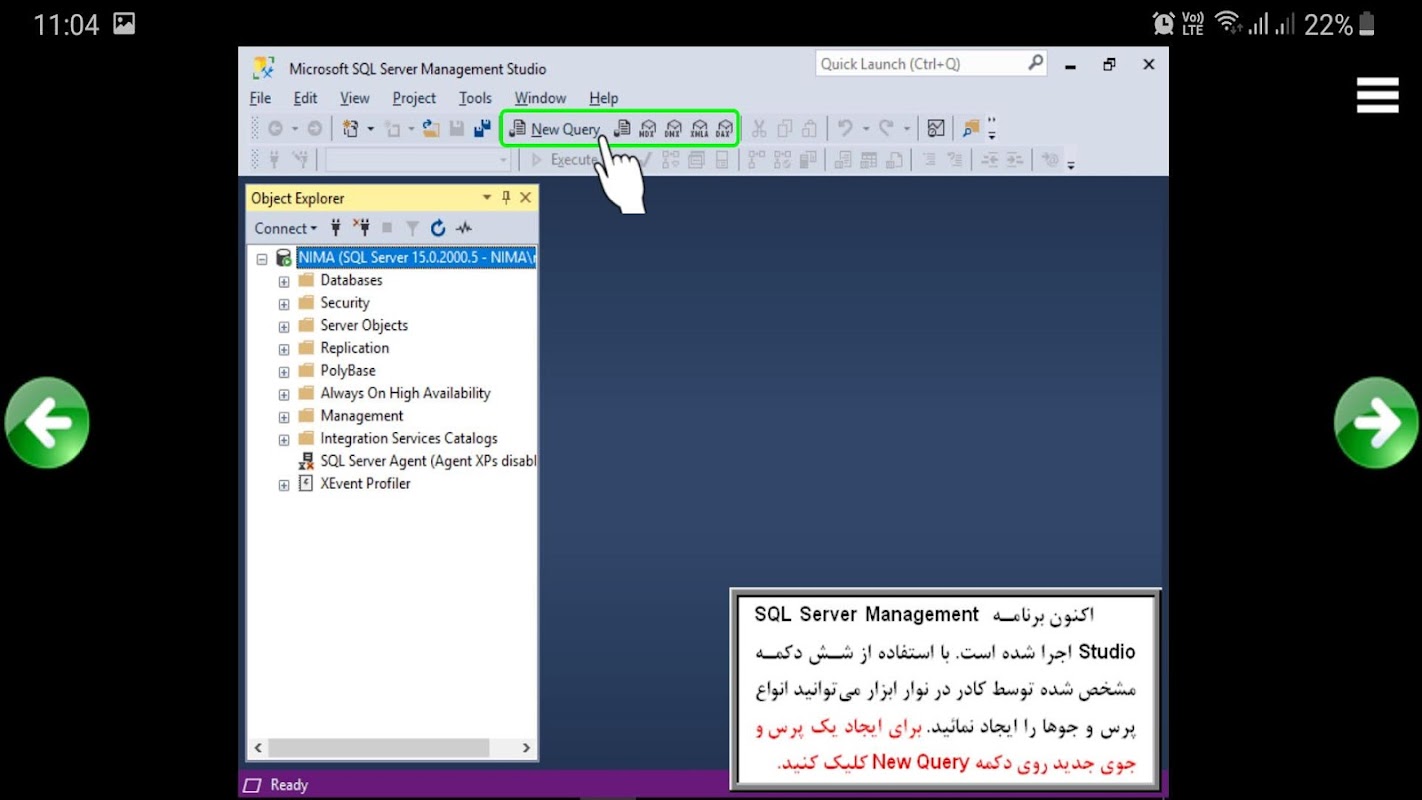Image resolution: width=1422 pixels, height=800 pixels.
Task: Open a Database Engine Query from toolbar
Action: coord(622,129)
